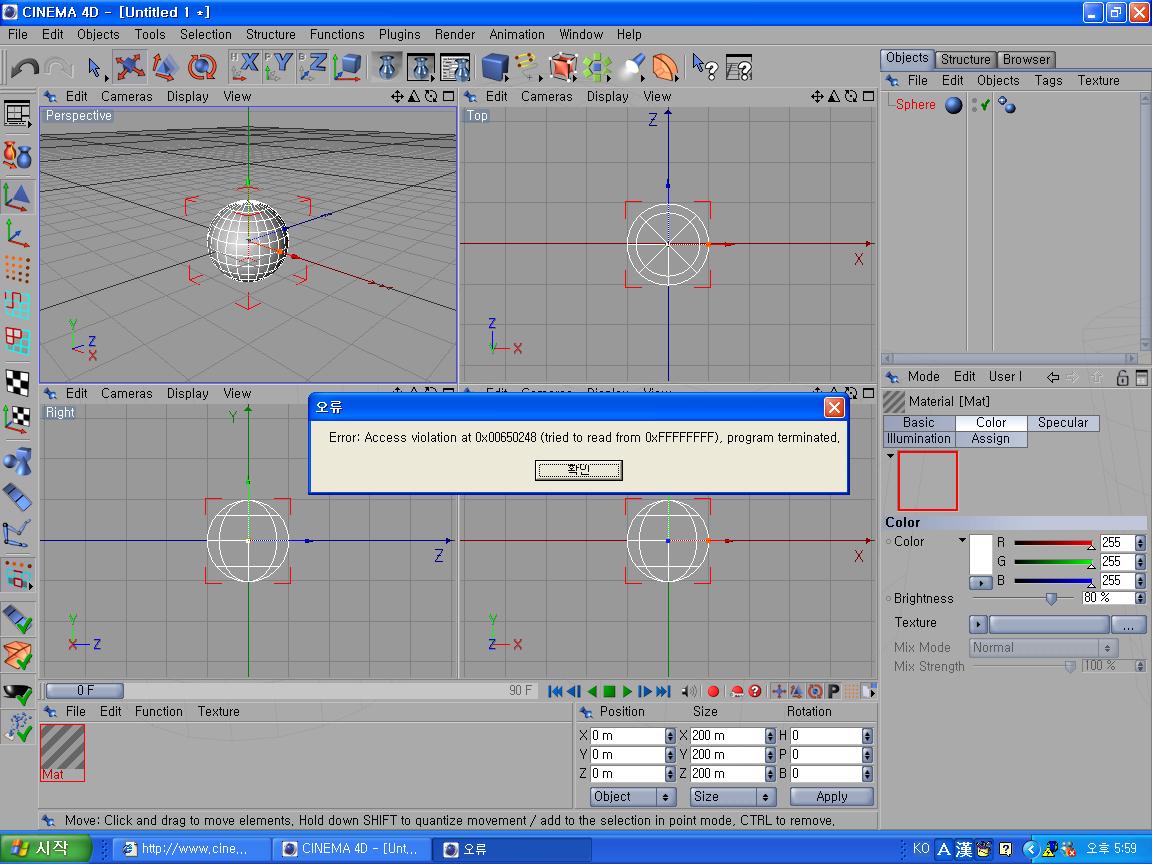Adjust the Brightness slider

point(1022,599)
